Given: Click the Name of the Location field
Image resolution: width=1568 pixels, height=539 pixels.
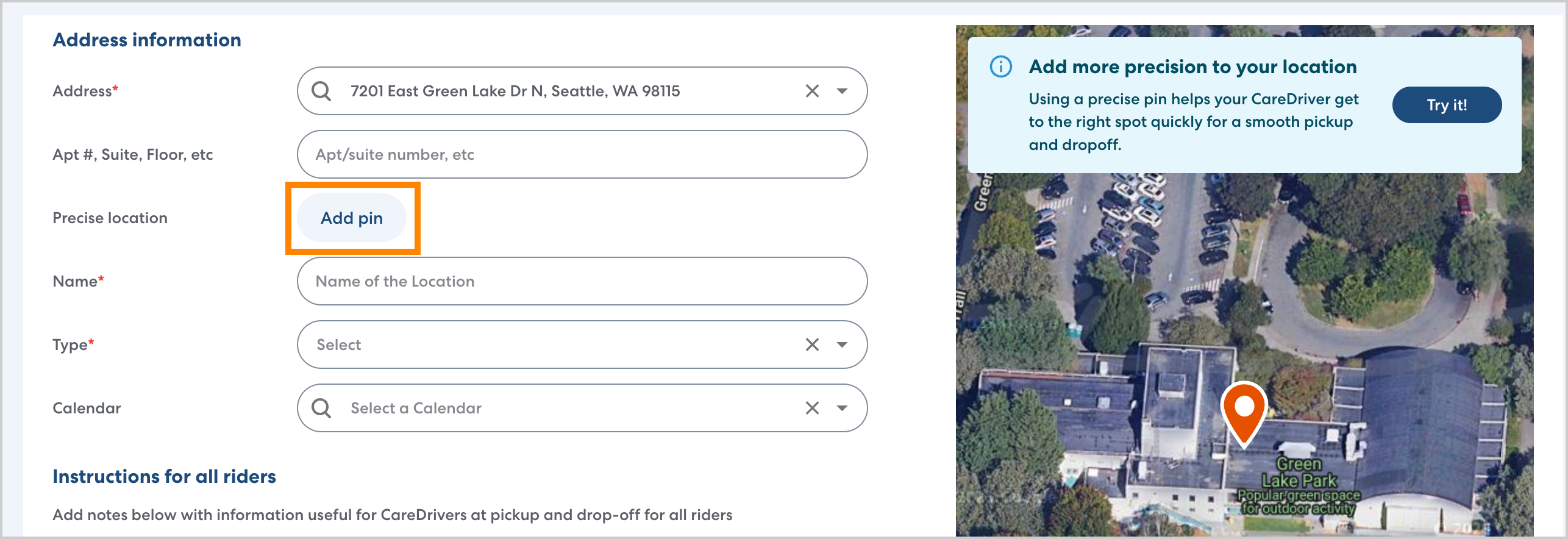Looking at the screenshot, I should (582, 282).
